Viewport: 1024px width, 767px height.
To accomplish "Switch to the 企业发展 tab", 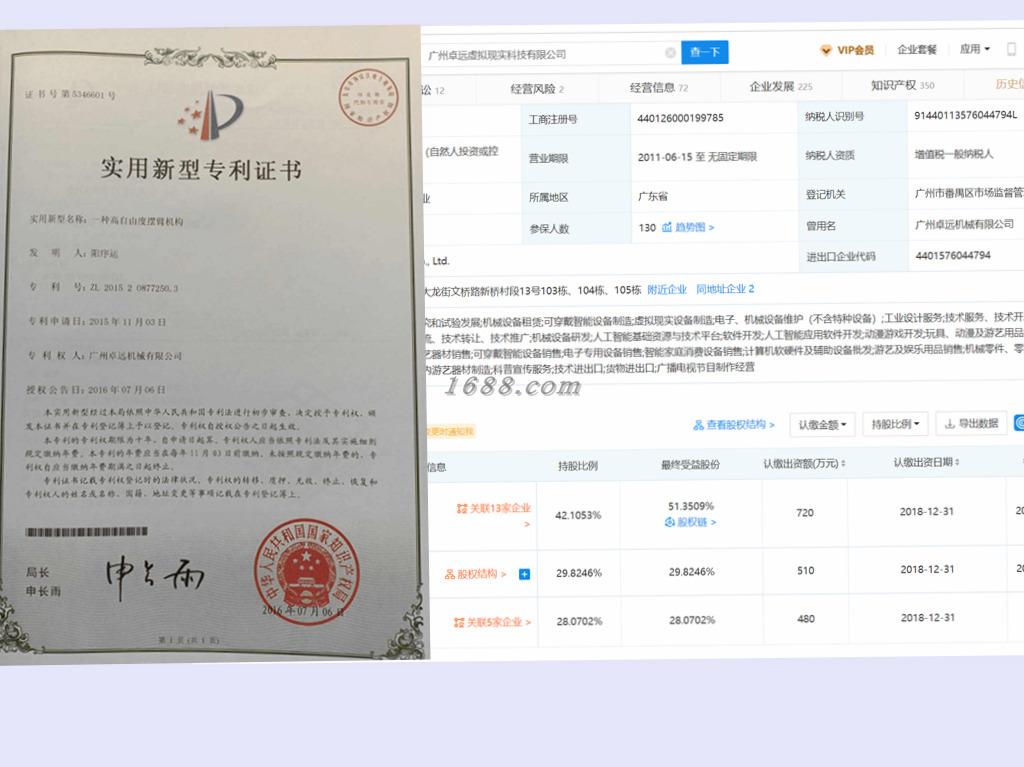I will 780,86.
